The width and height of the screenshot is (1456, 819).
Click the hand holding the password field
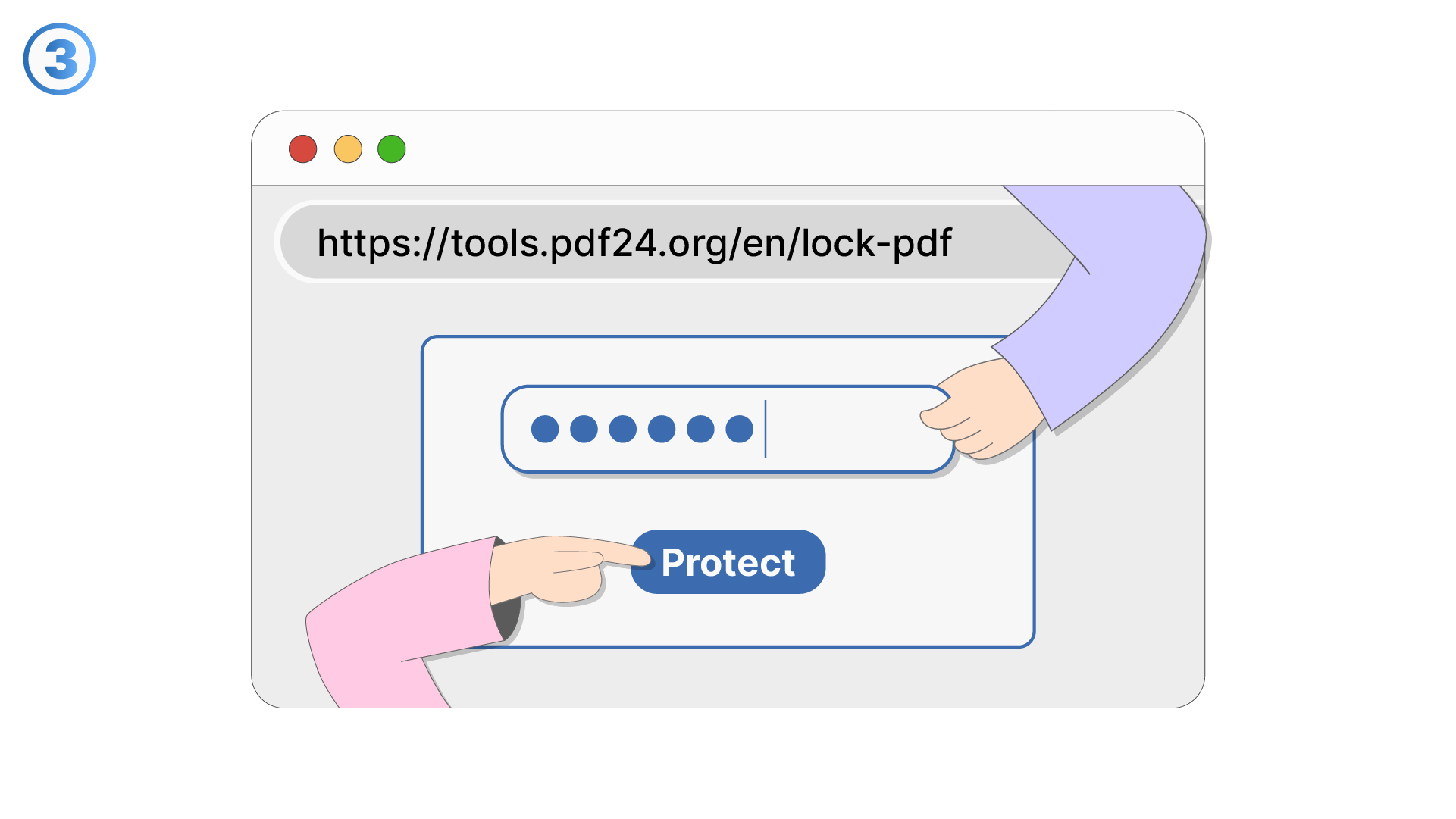[982, 409]
